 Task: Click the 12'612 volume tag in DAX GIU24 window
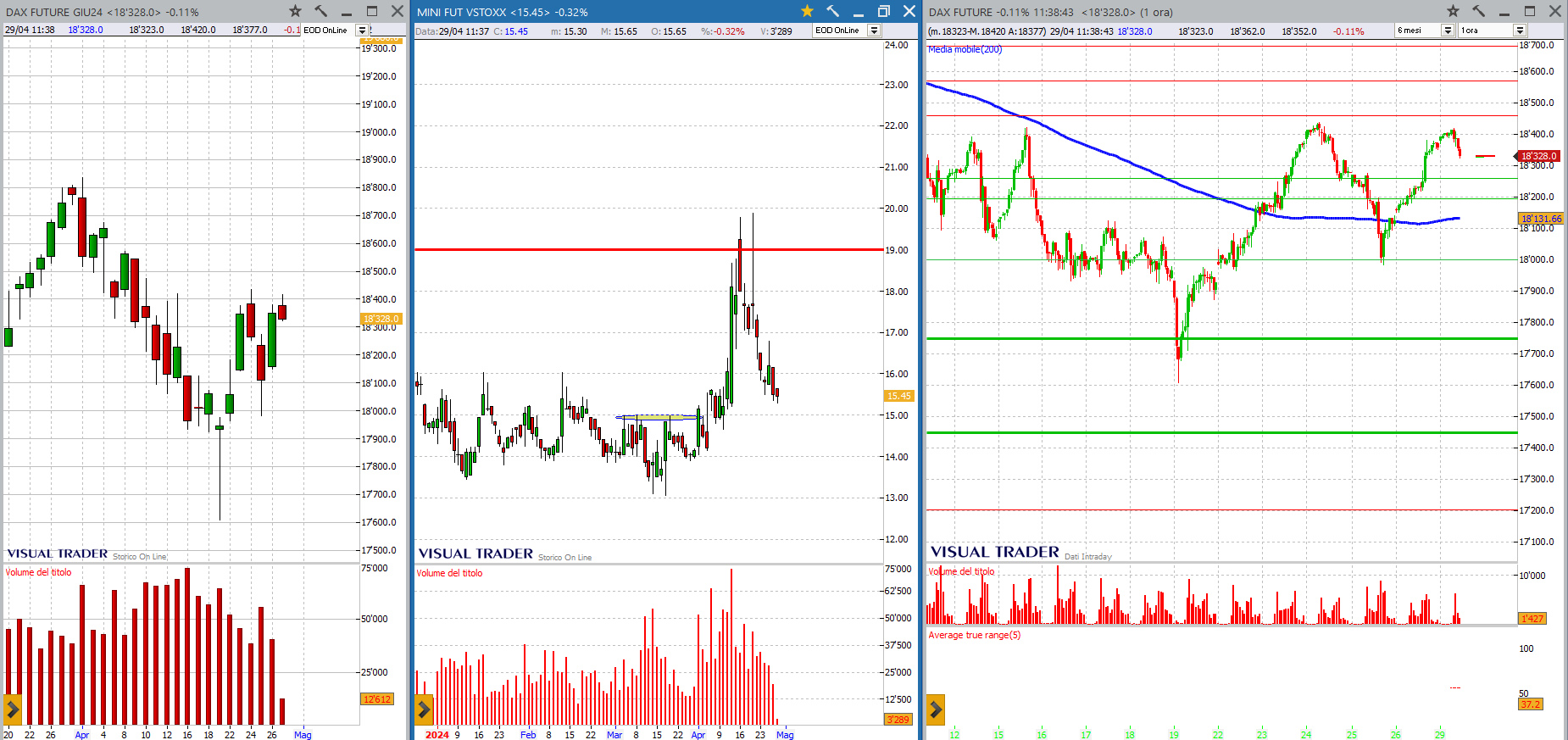377,699
